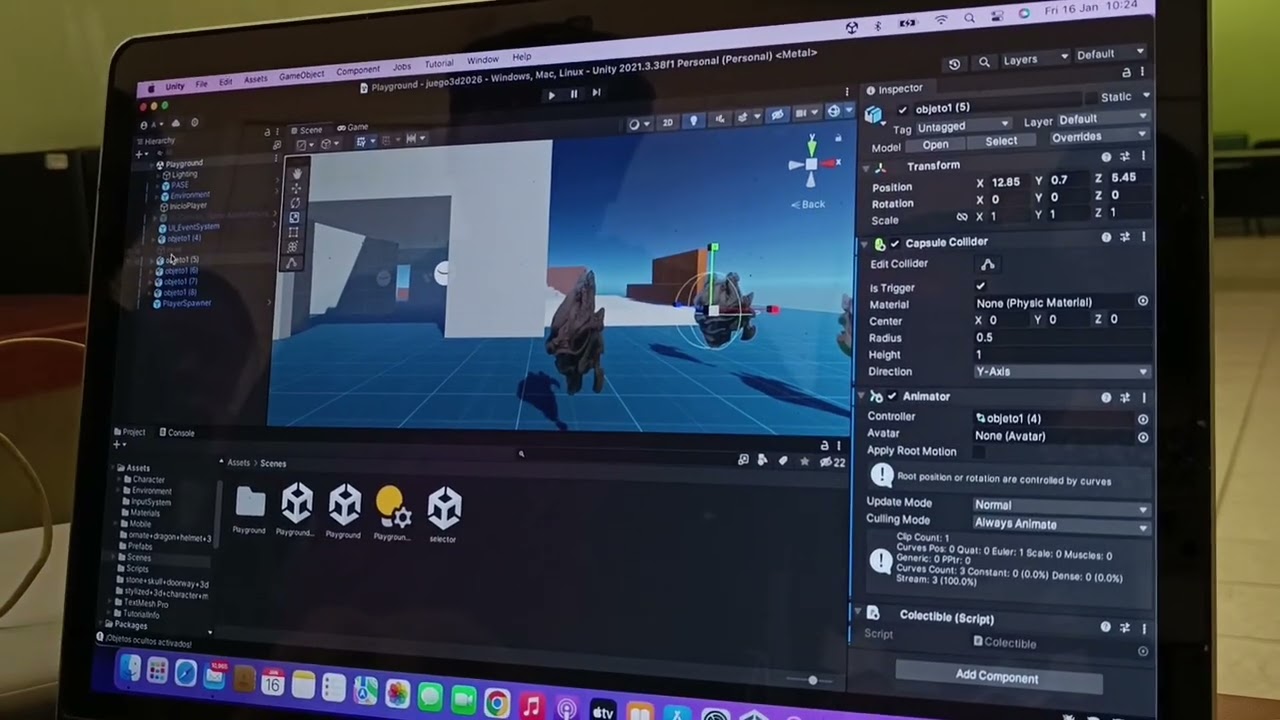Toggle scene visibility hidden-eye icon

(x=777, y=115)
